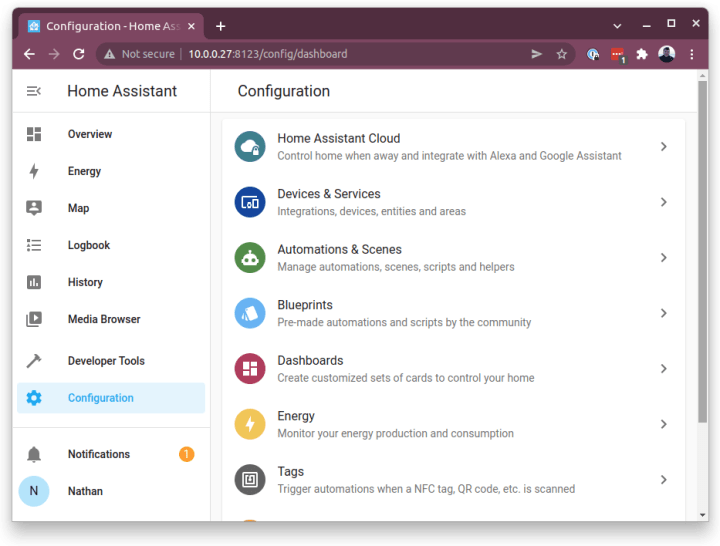Open Nathan's user avatar
The image size is (720, 546).
click(x=34, y=491)
